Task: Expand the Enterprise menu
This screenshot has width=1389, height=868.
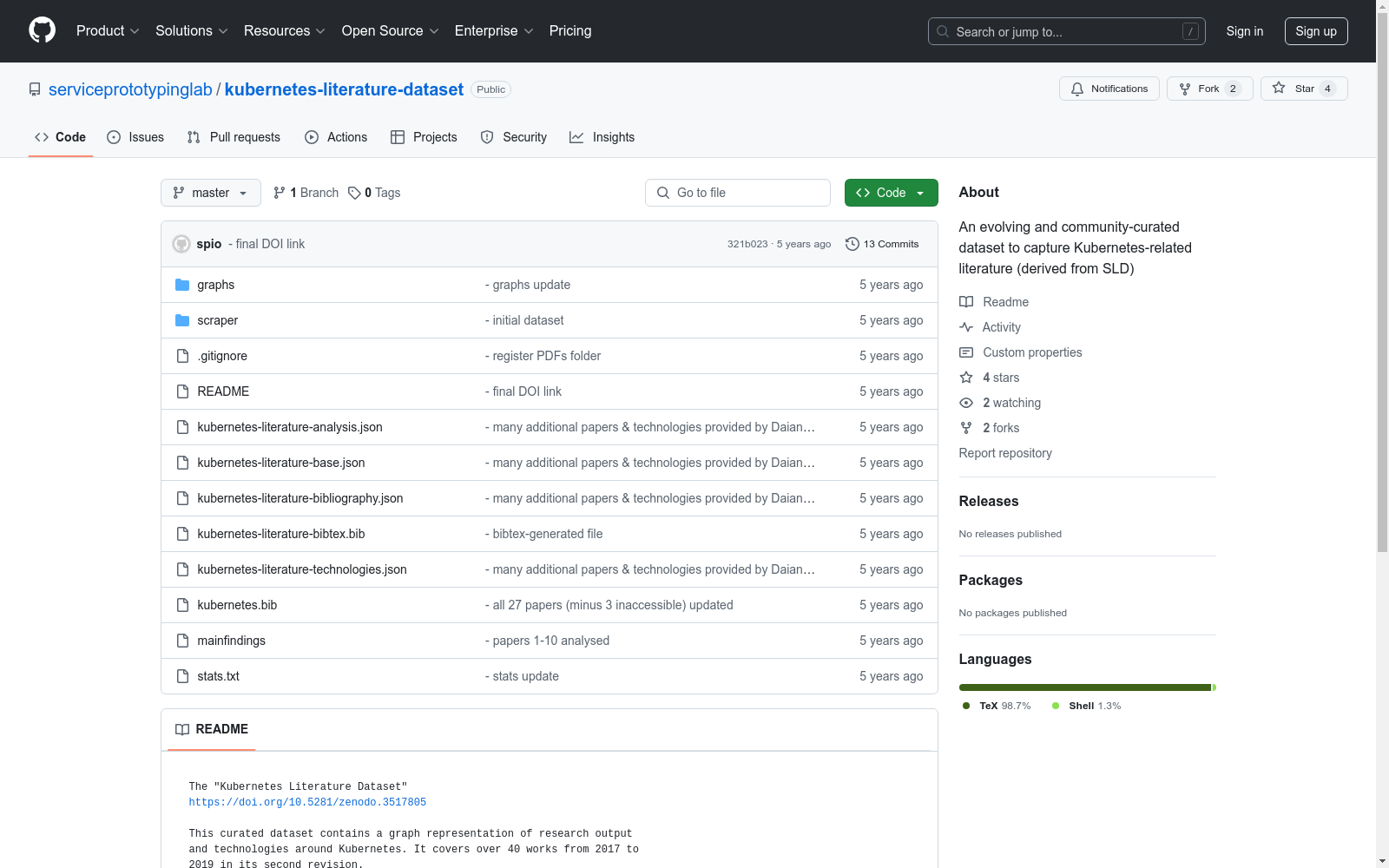Action: tap(494, 31)
